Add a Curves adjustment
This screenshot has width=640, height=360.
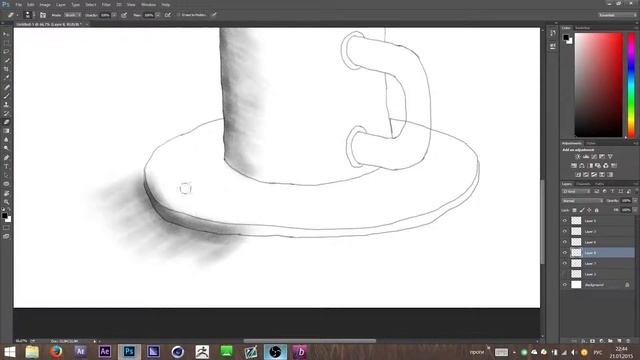(x=594, y=157)
